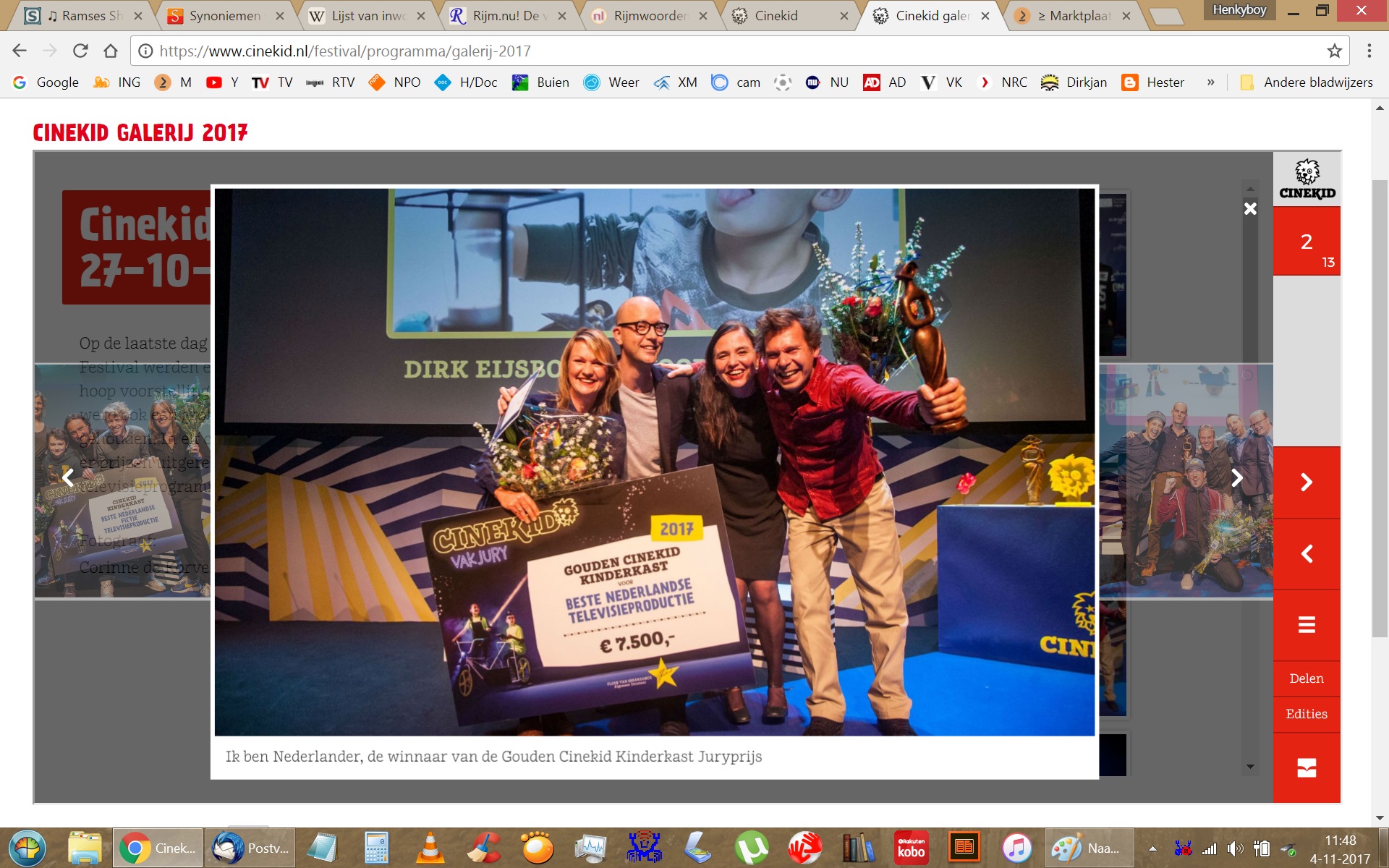Close the Rijmwoorden tab
This screenshot has height=868, width=1389.
point(703,16)
